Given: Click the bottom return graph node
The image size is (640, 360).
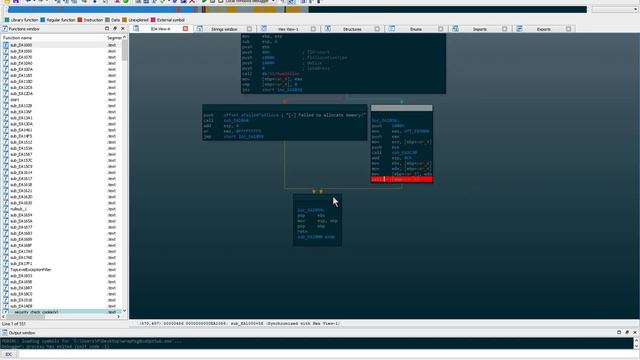Looking at the screenshot, I should point(317,220).
